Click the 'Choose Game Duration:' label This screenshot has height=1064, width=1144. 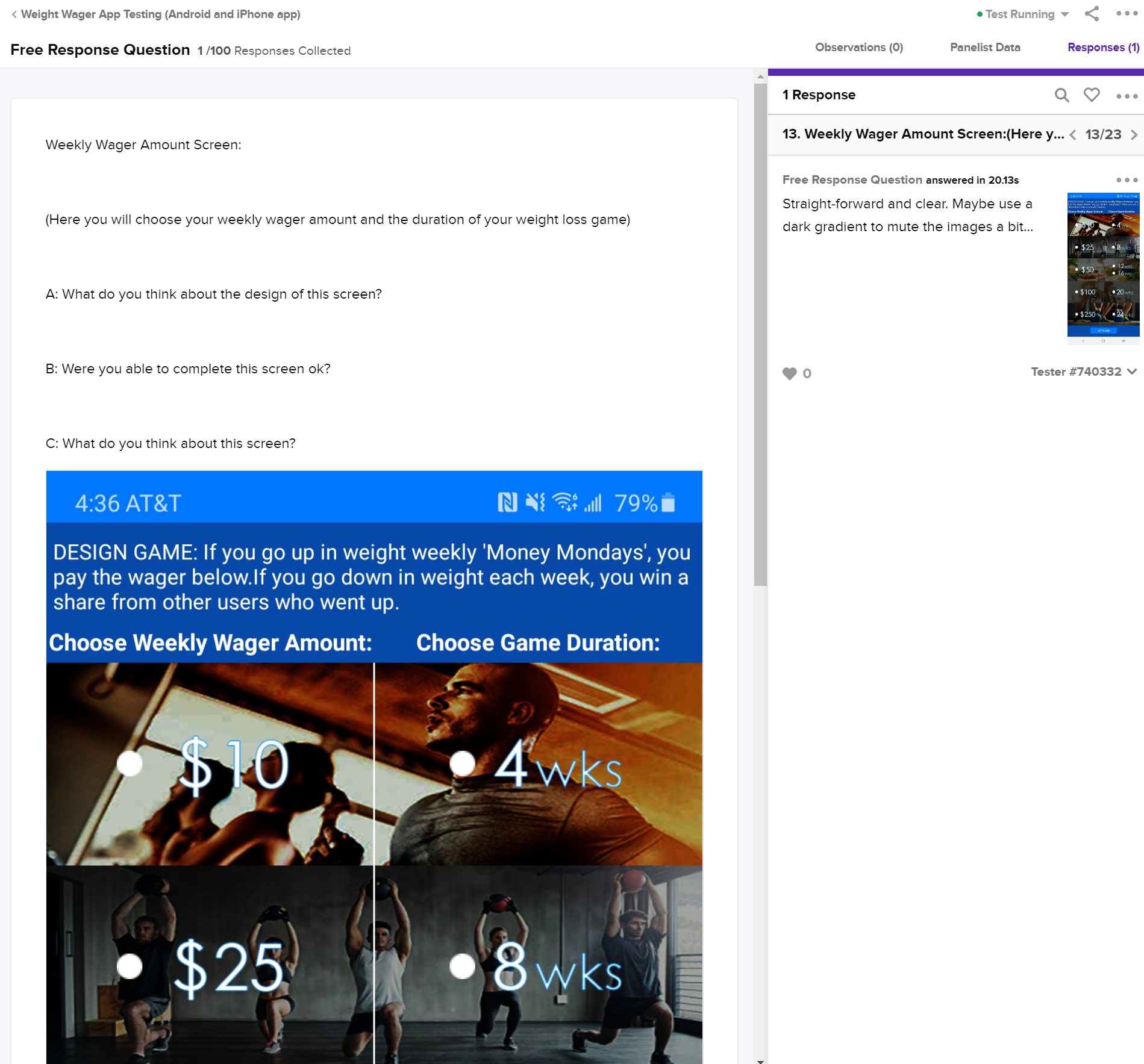[538, 643]
